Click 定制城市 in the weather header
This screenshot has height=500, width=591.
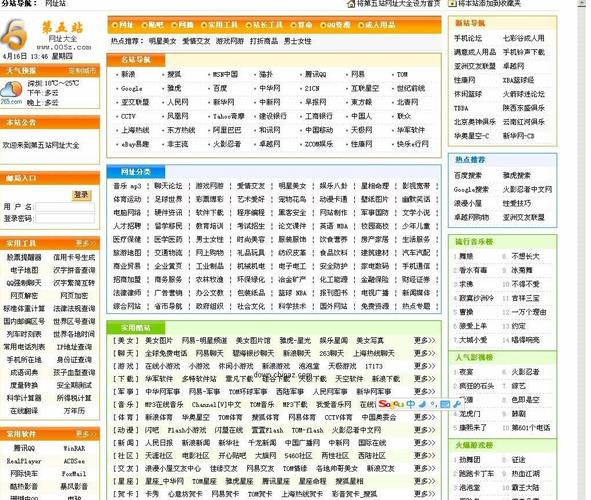point(82,71)
